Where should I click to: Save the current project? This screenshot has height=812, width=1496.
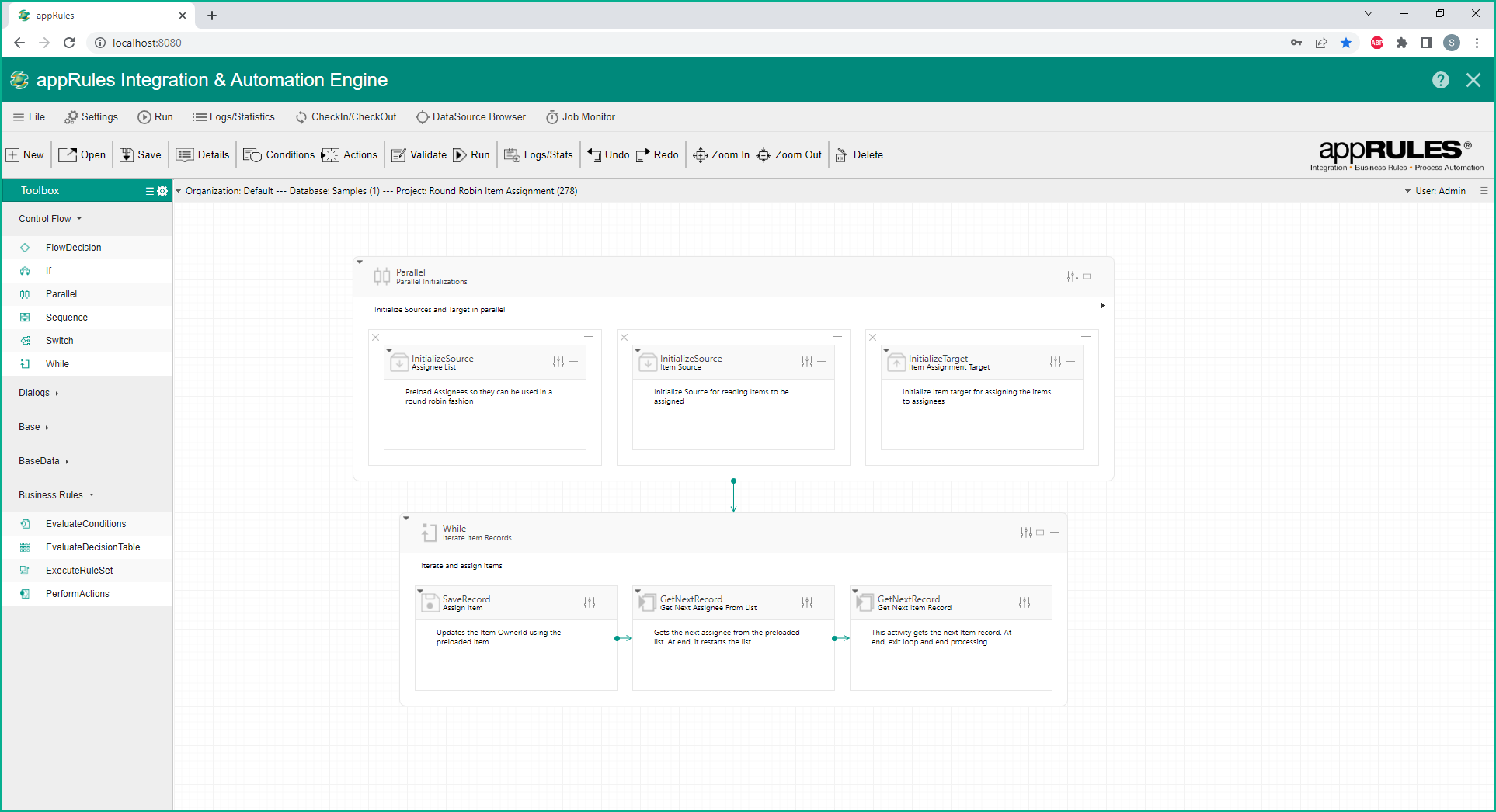pos(141,155)
